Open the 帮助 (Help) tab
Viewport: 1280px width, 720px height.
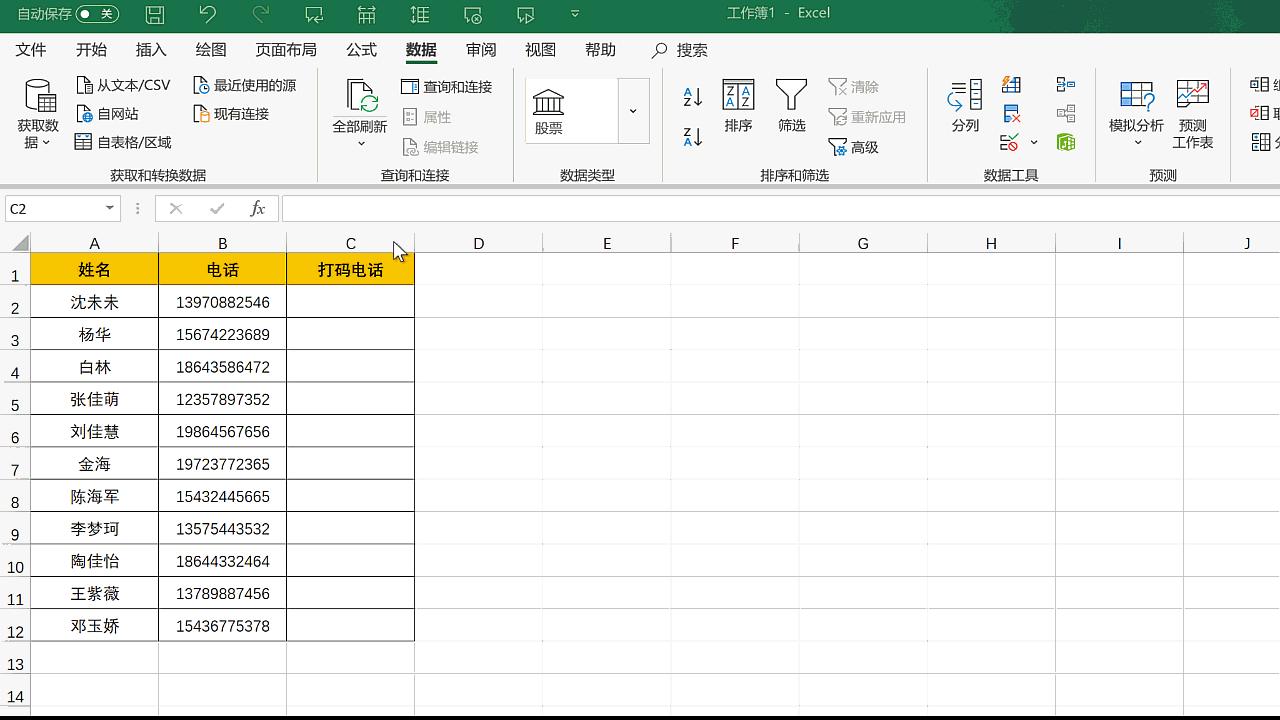[x=601, y=50]
